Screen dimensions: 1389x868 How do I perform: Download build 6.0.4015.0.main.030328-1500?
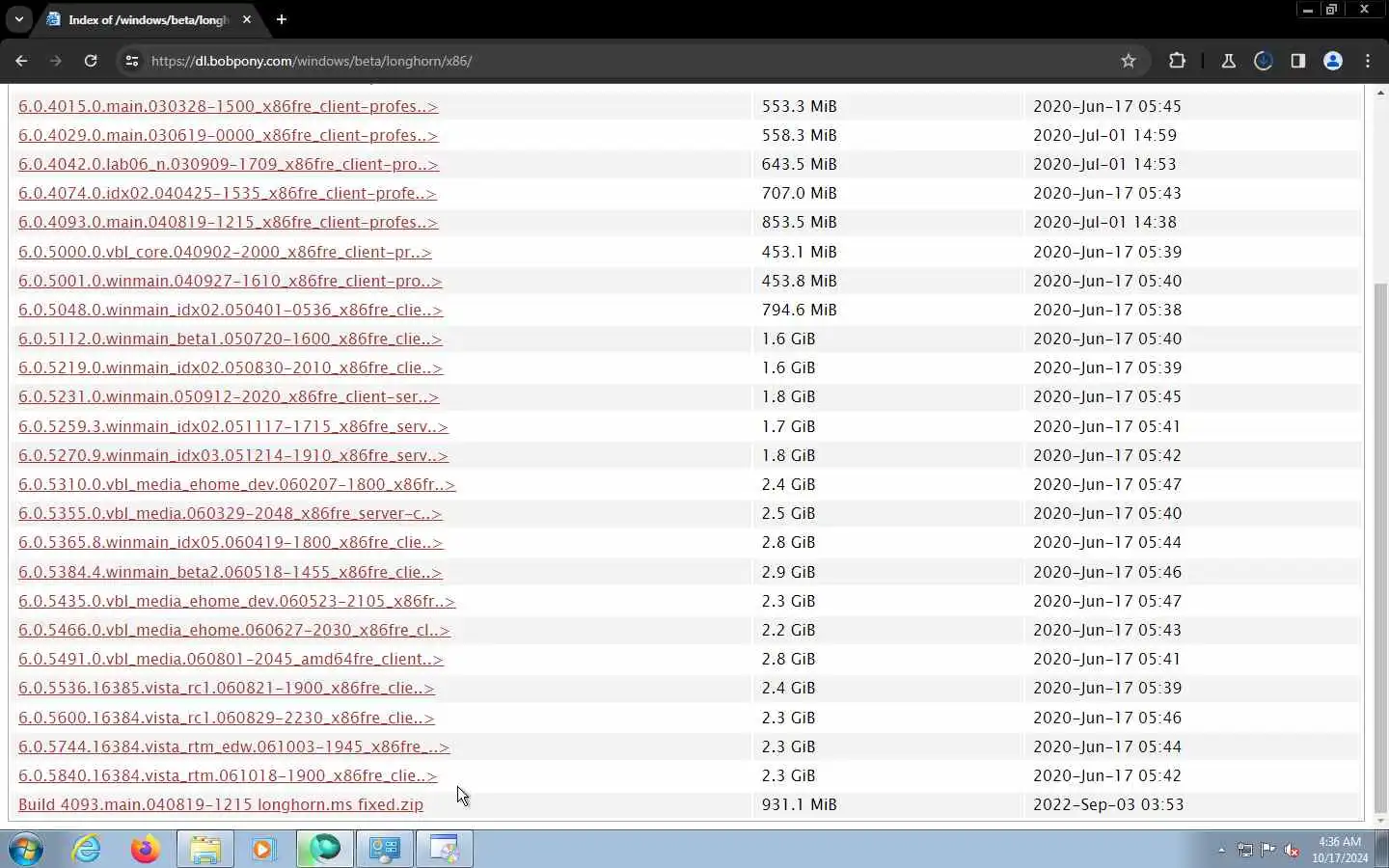coord(228,106)
